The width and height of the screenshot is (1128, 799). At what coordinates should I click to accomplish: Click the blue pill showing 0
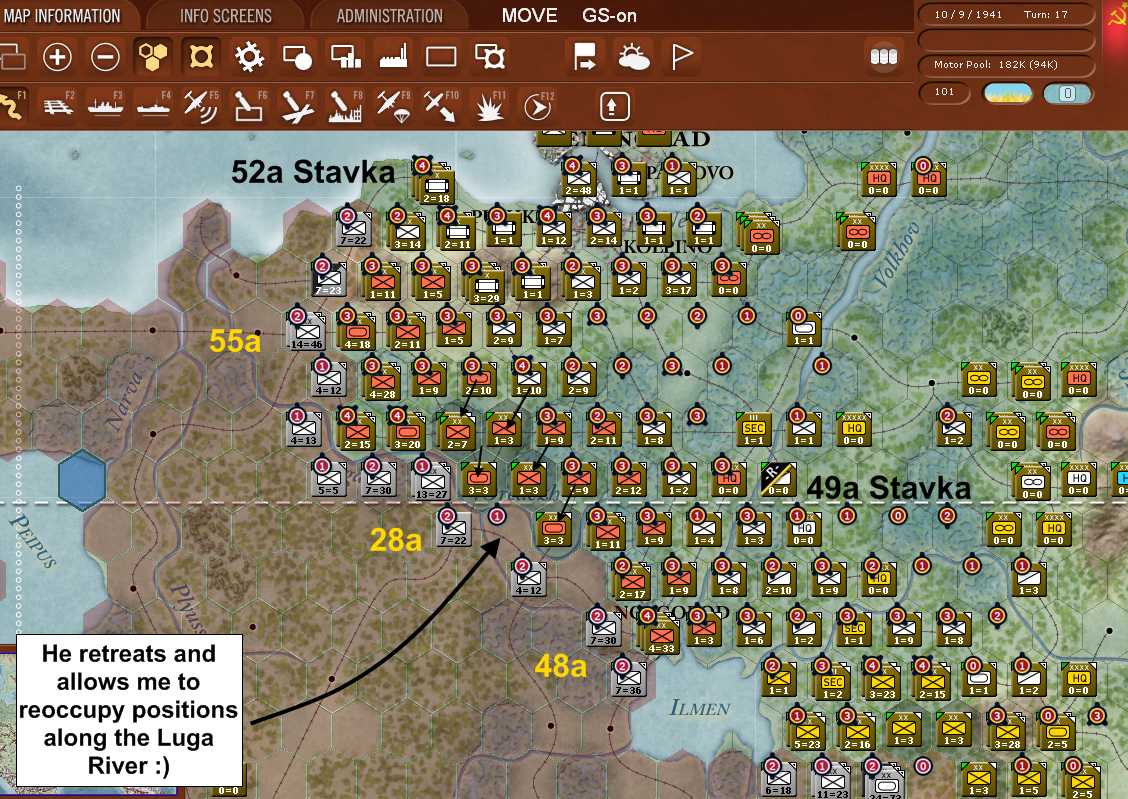click(x=1068, y=93)
